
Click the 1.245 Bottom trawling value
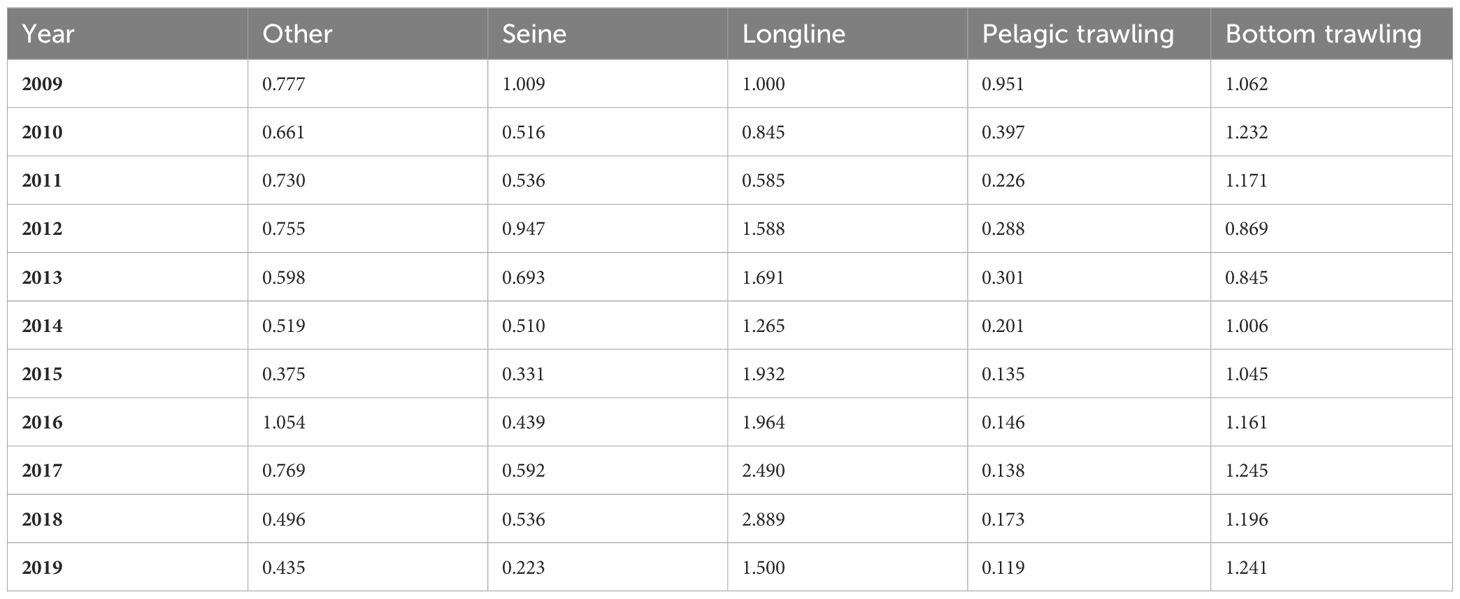pyautogui.click(x=1246, y=471)
